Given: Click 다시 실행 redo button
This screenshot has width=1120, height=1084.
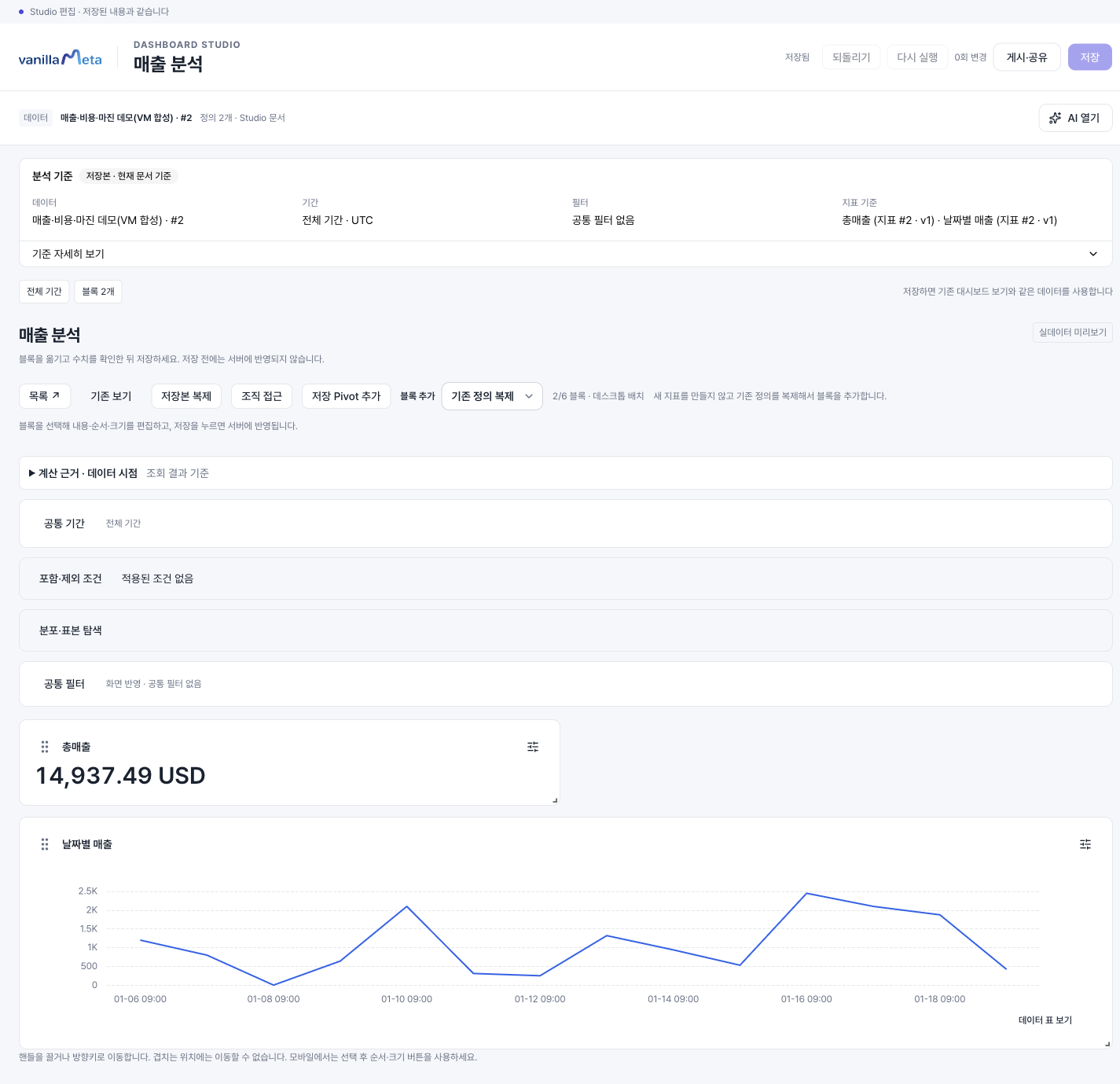Looking at the screenshot, I should [x=917, y=57].
